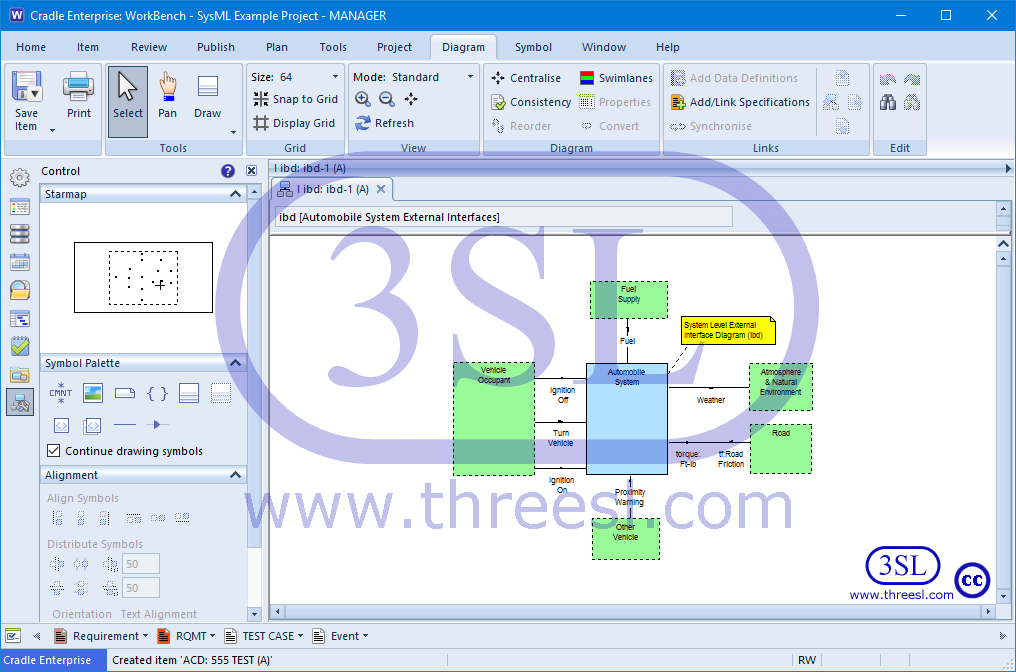The width and height of the screenshot is (1016, 672).
Task: Click the redo arrow in Edit group
Action: click(912, 79)
